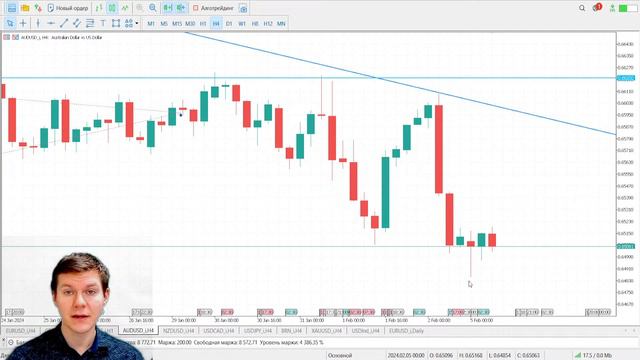Viewport: 640px width, 360px height.
Task: Switch timeframe to W1
Action: click(242, 24)
